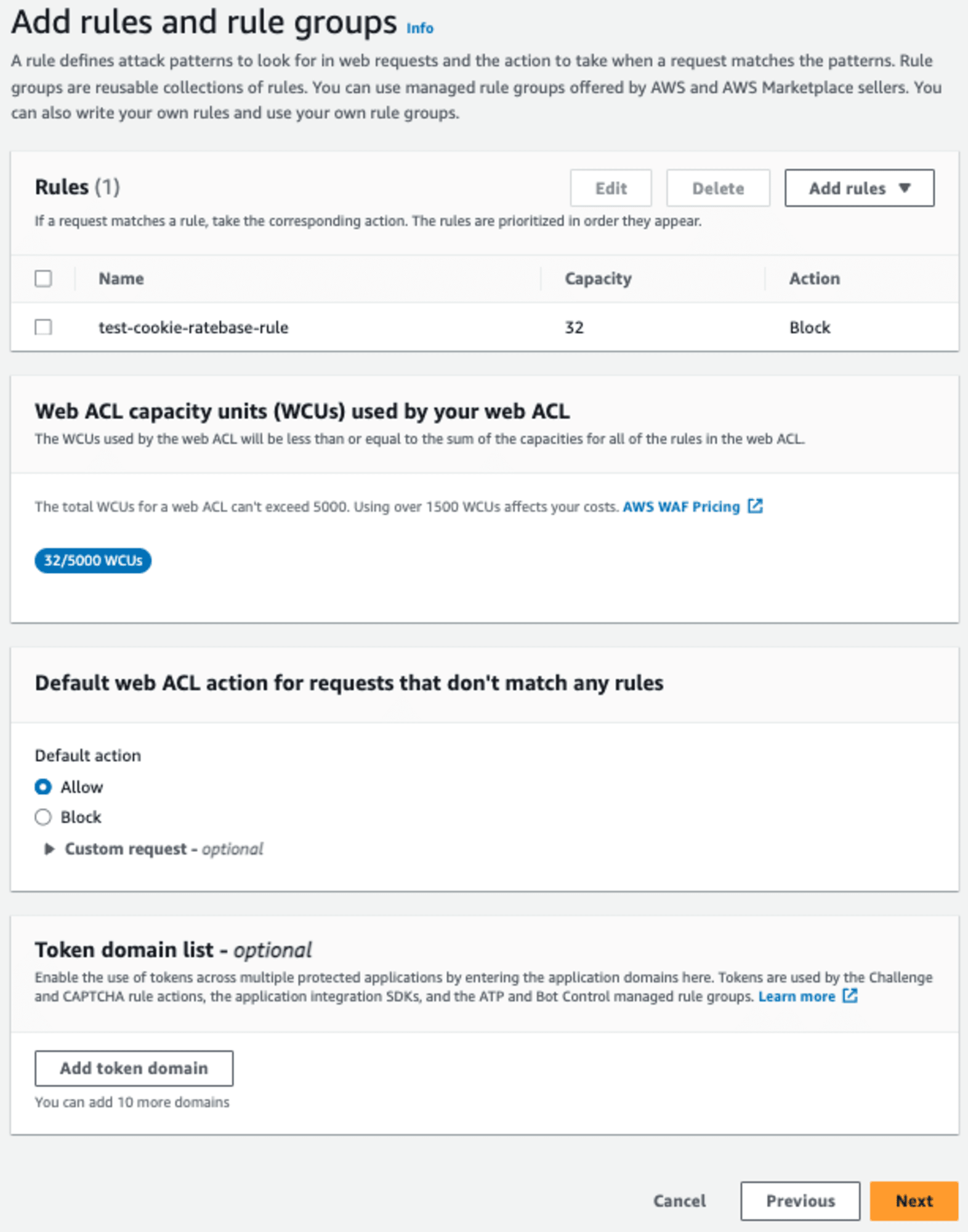Tick the select-all checkbox in Rules header
The height and width of the screenshot is (1232, 968).
click(43, 278)
